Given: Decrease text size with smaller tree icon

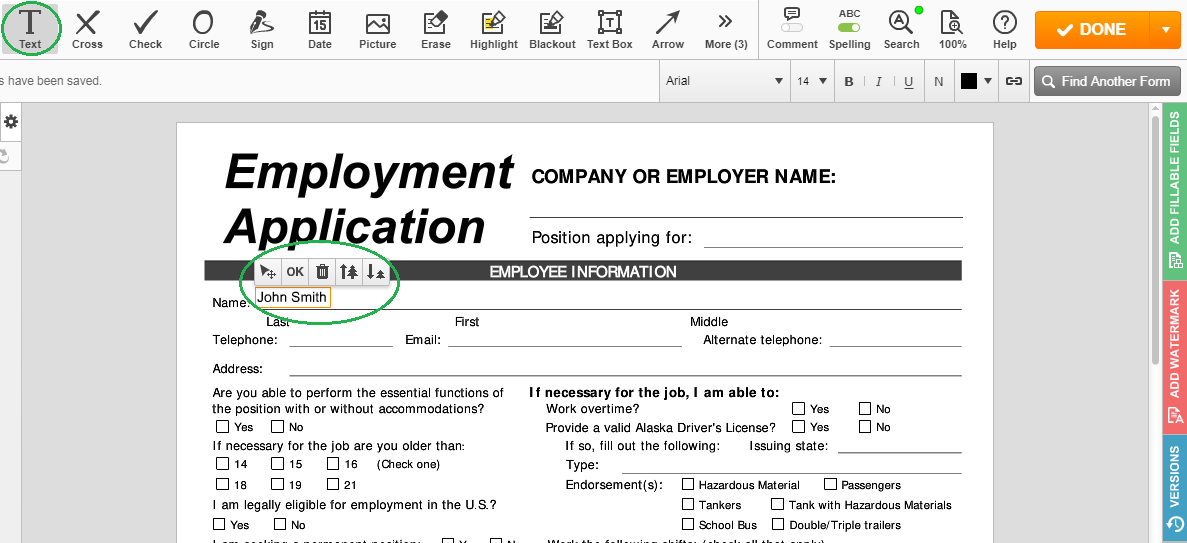Looking at the screenshot, I should pos(375,272).
